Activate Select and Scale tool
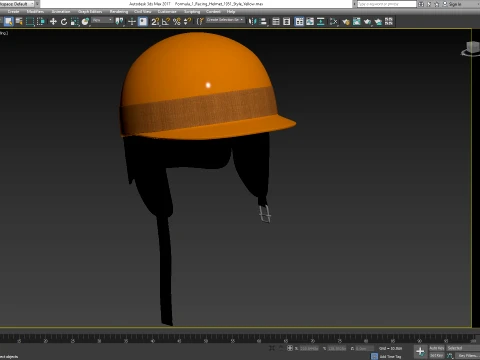Image resolution: width=480 pixels, height=360 pixels. (x=75, y=22)
